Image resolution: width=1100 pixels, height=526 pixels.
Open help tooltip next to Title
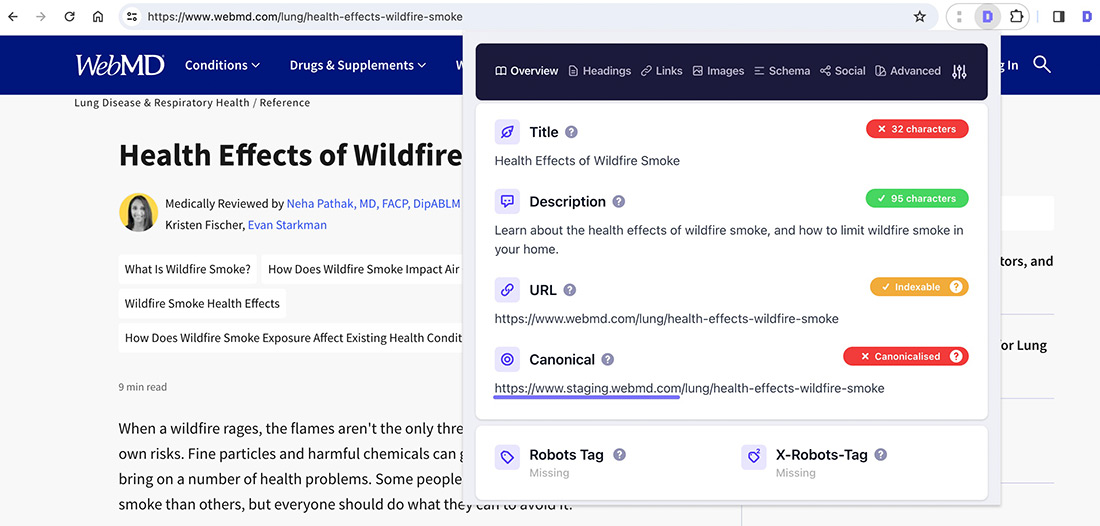click(x=572, y=132)
